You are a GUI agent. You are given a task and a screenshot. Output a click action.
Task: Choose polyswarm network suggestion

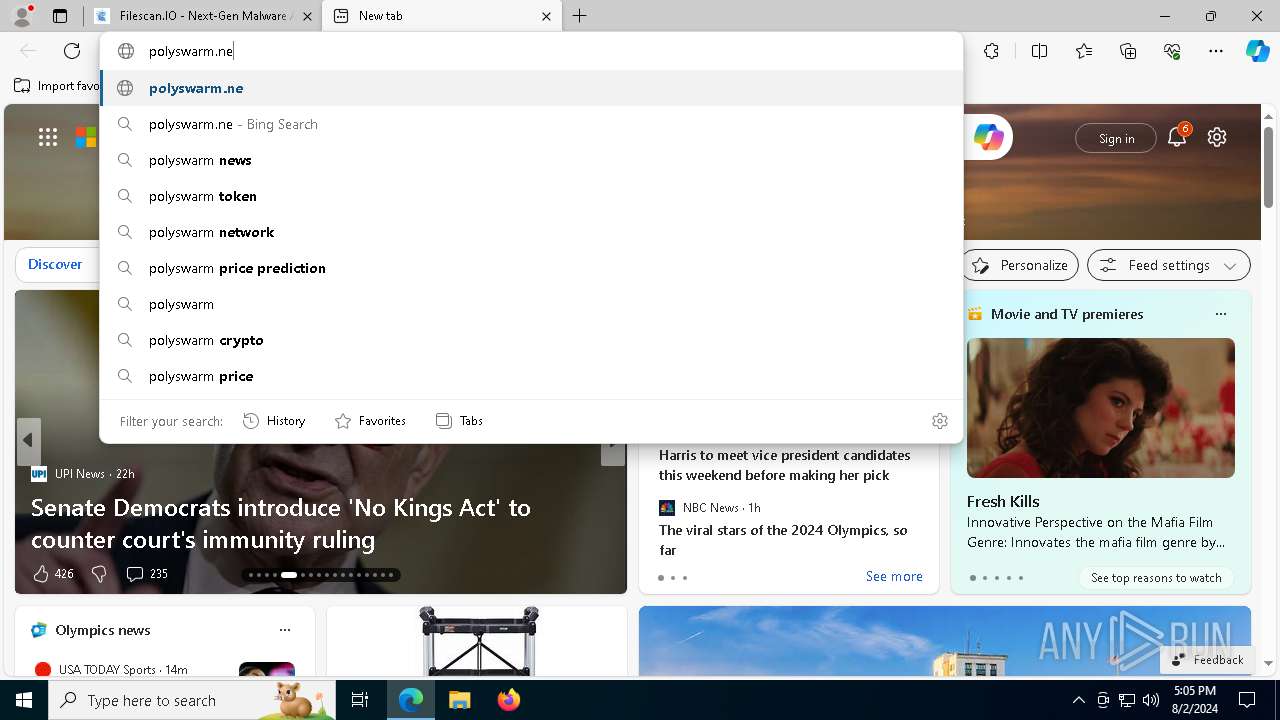tap(531, 232)
